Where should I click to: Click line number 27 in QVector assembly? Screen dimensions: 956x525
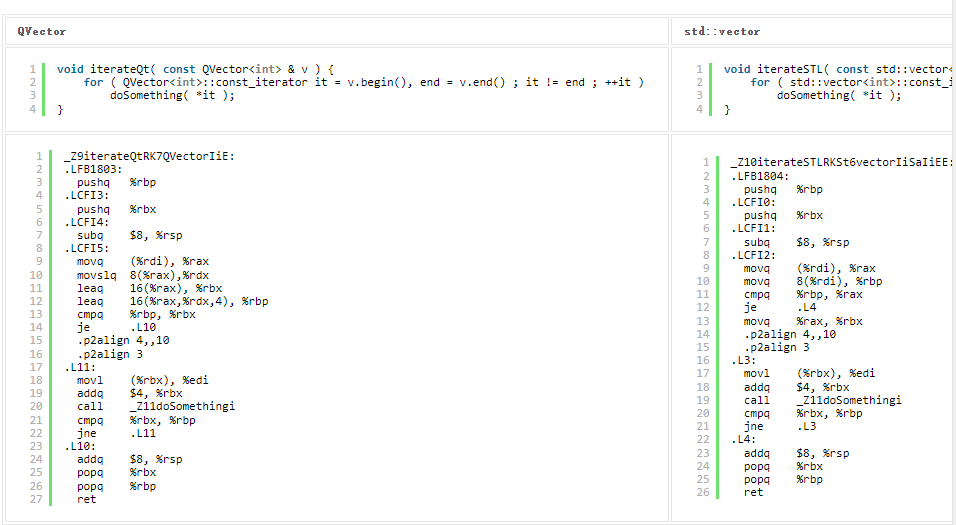click(36, 499)
